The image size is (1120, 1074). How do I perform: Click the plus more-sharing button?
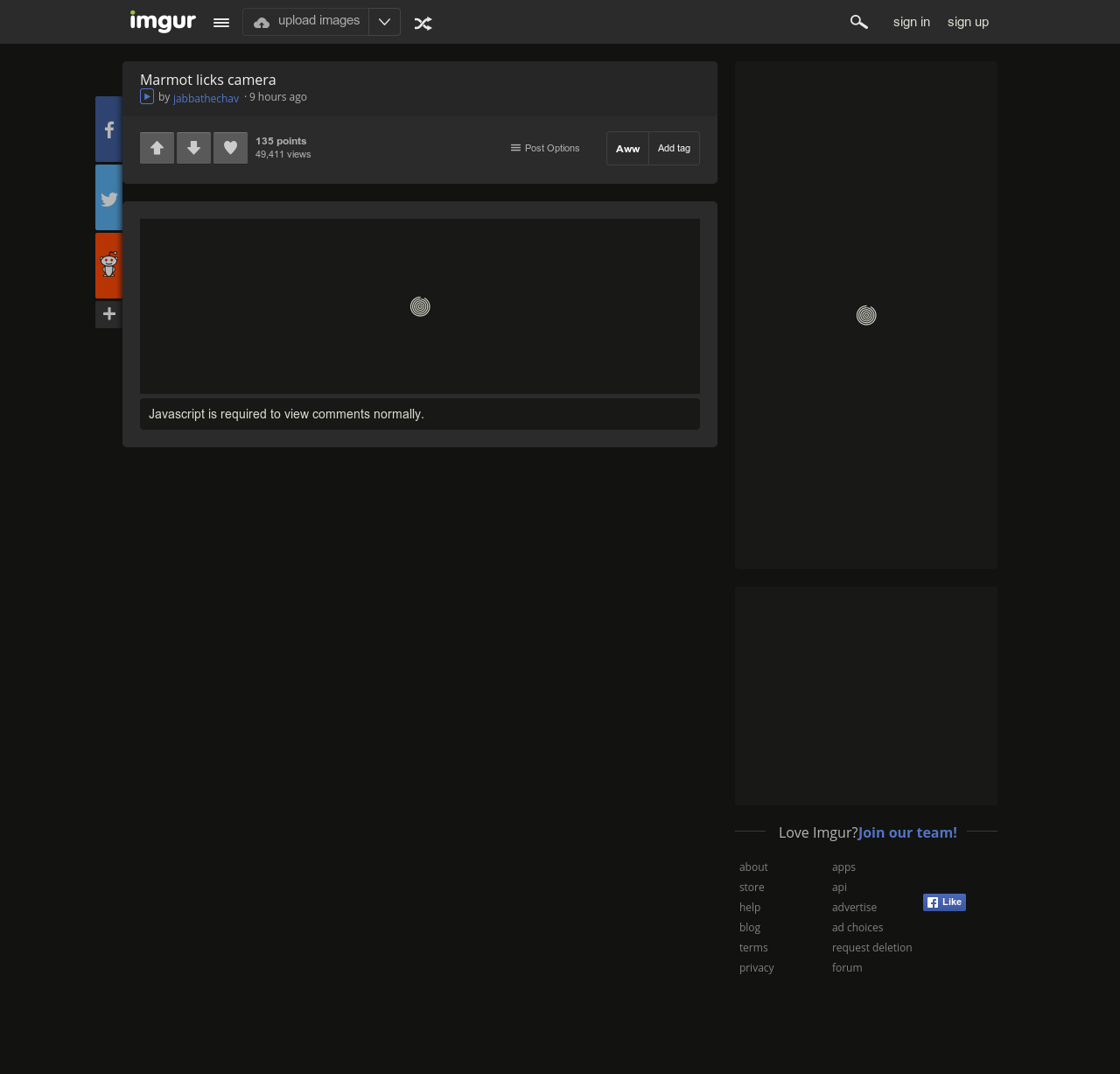[108, 314]
